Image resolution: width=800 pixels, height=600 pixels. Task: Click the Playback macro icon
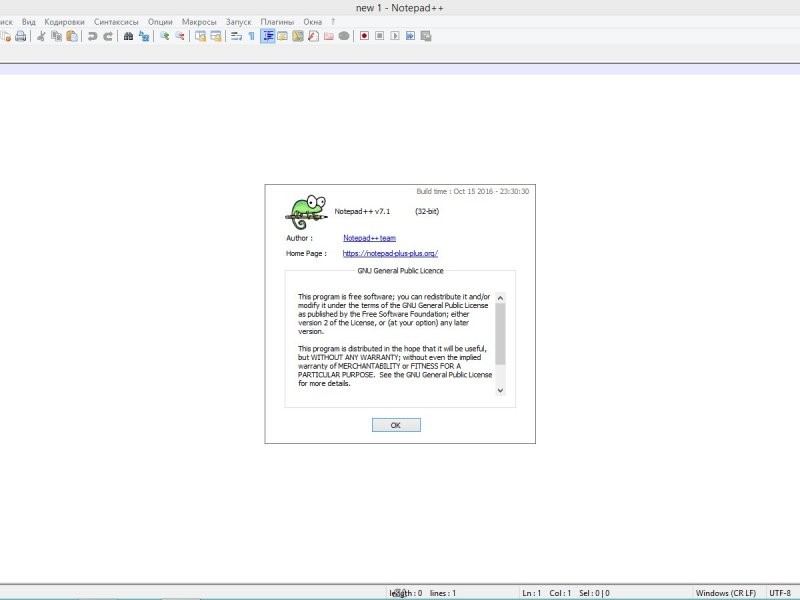(395, 36)
